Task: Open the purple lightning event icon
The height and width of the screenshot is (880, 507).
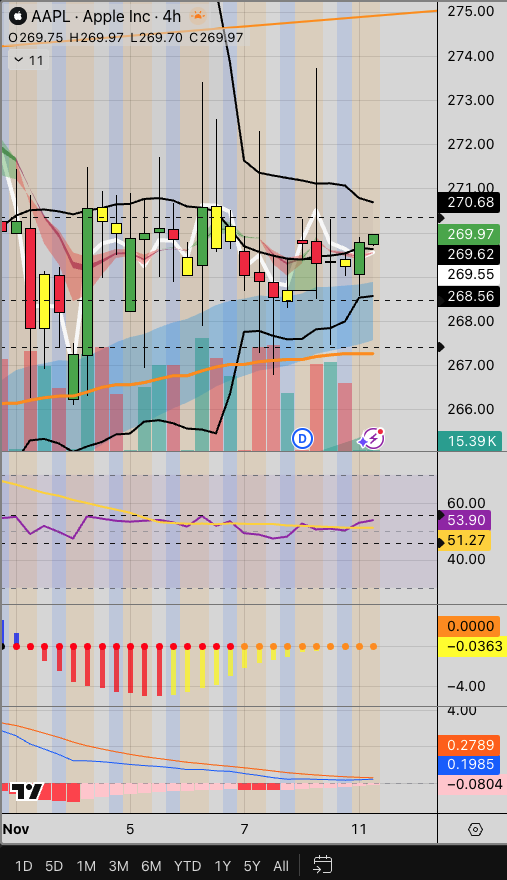Action: pyautogui.click(x=371, y=439)
